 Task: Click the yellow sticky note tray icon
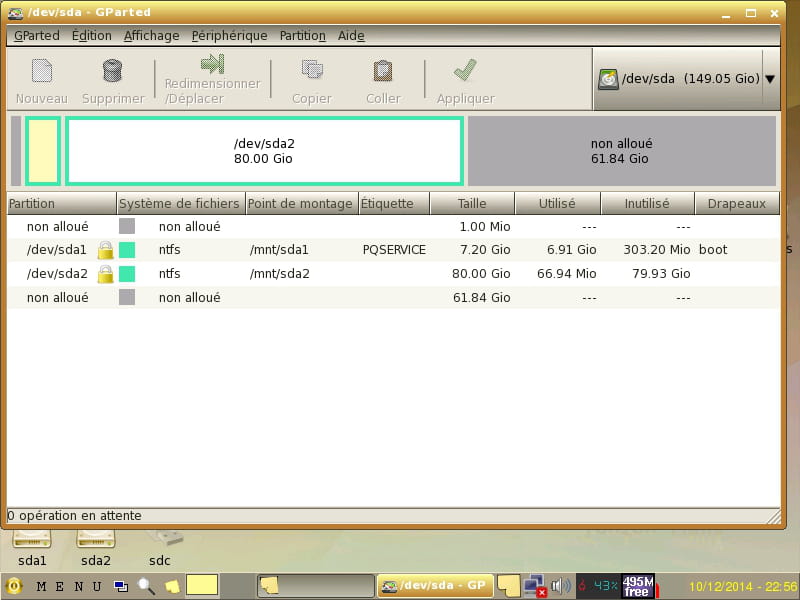(x=509, y=586)
